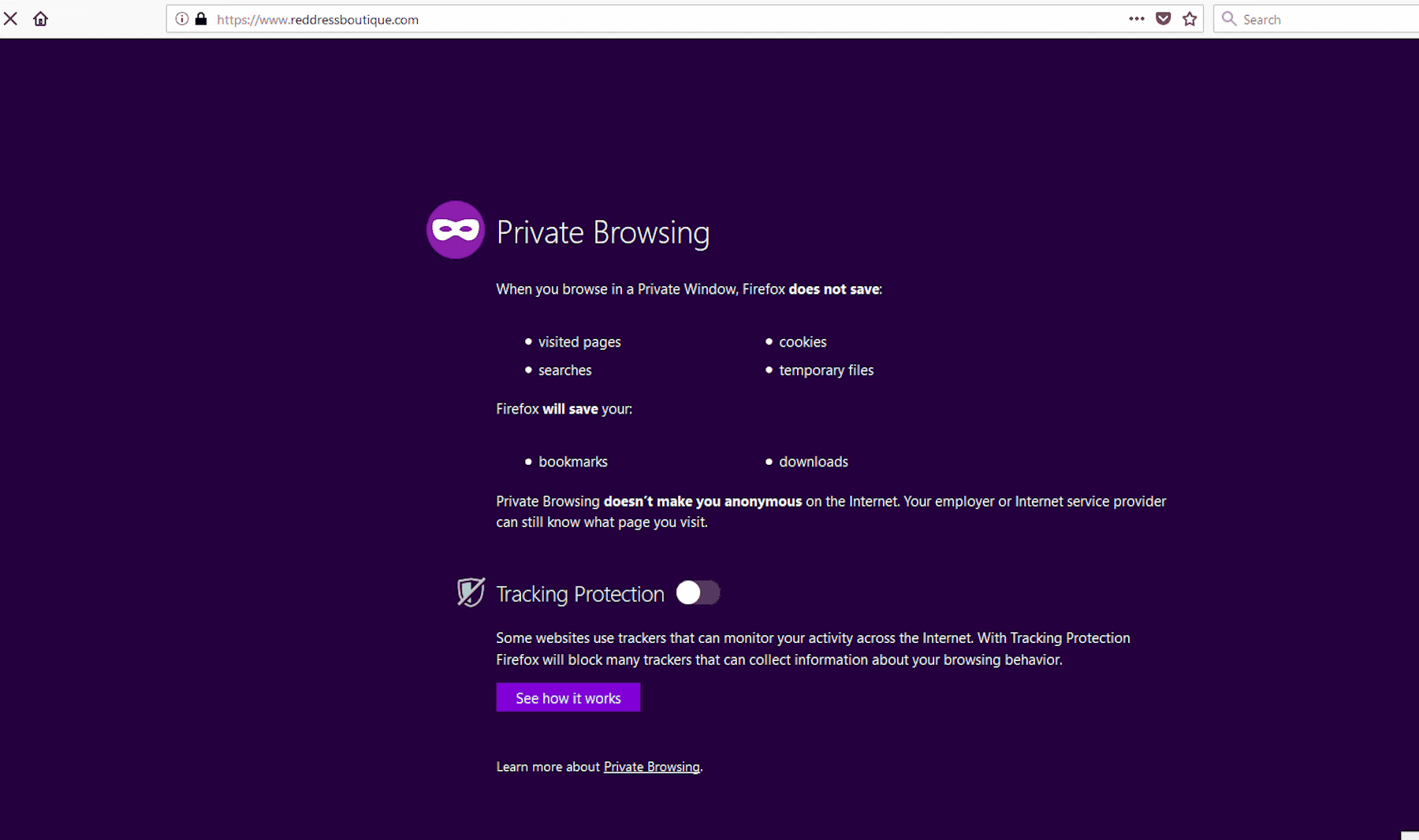Image resolution: width=1419 pixels, height=840 pixels.
Task: Go to the Home page icon
Action: [x=40, y=19]
